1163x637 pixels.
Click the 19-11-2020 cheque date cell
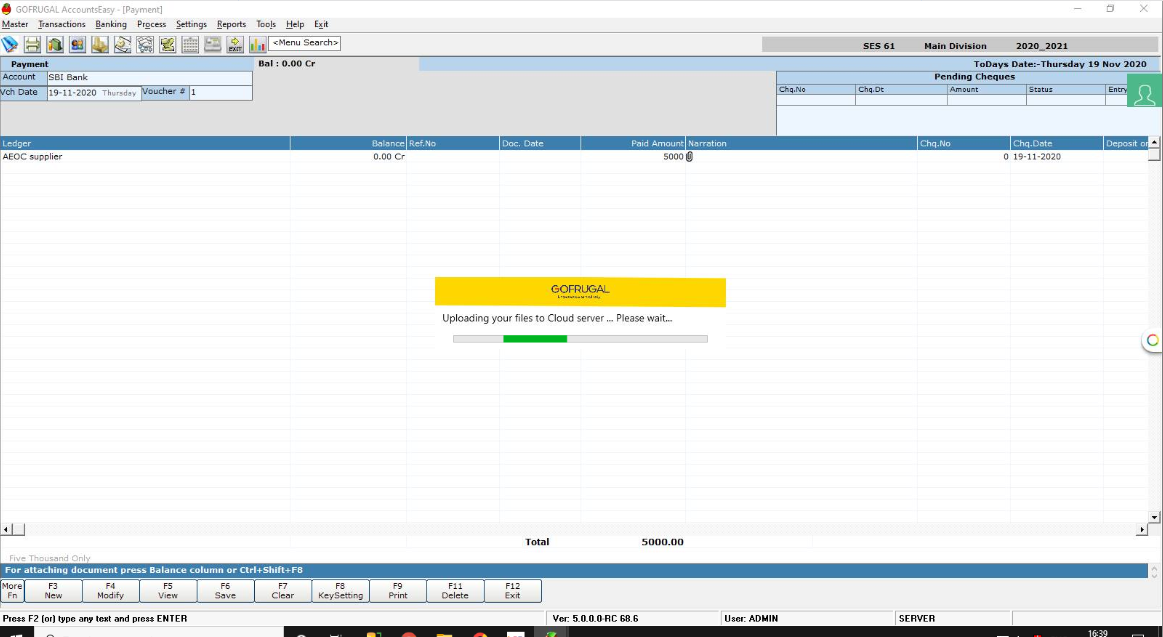[1057, 156]
